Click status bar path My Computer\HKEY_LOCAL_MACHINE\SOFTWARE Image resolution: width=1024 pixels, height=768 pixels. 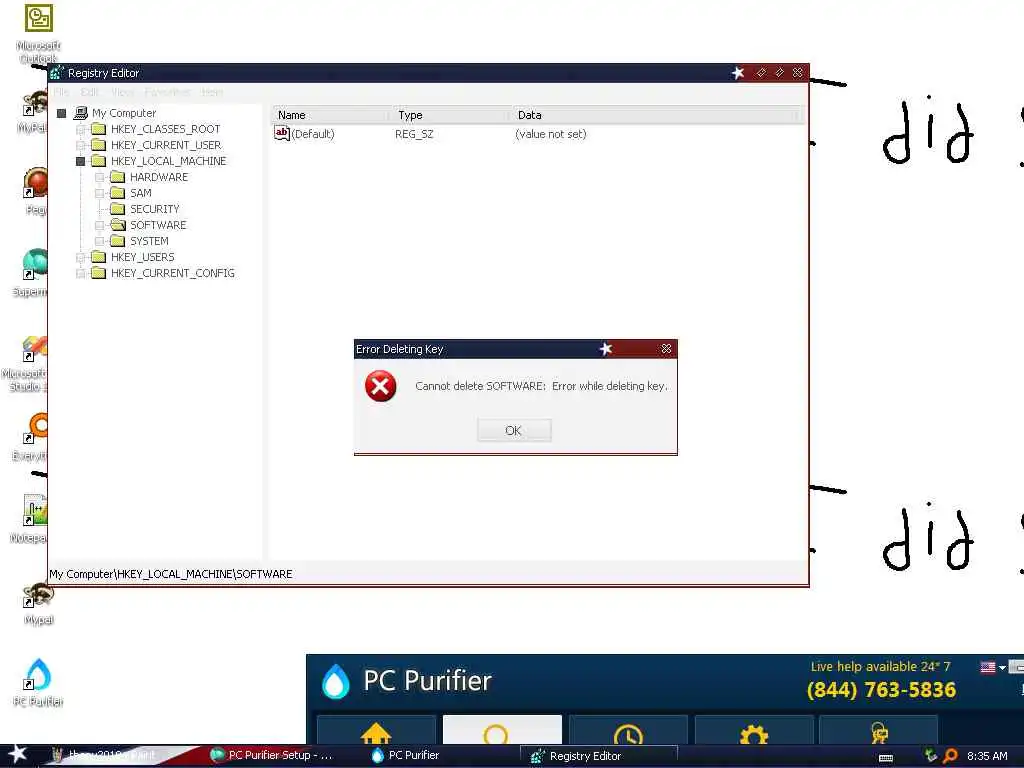tap(171, 574)
